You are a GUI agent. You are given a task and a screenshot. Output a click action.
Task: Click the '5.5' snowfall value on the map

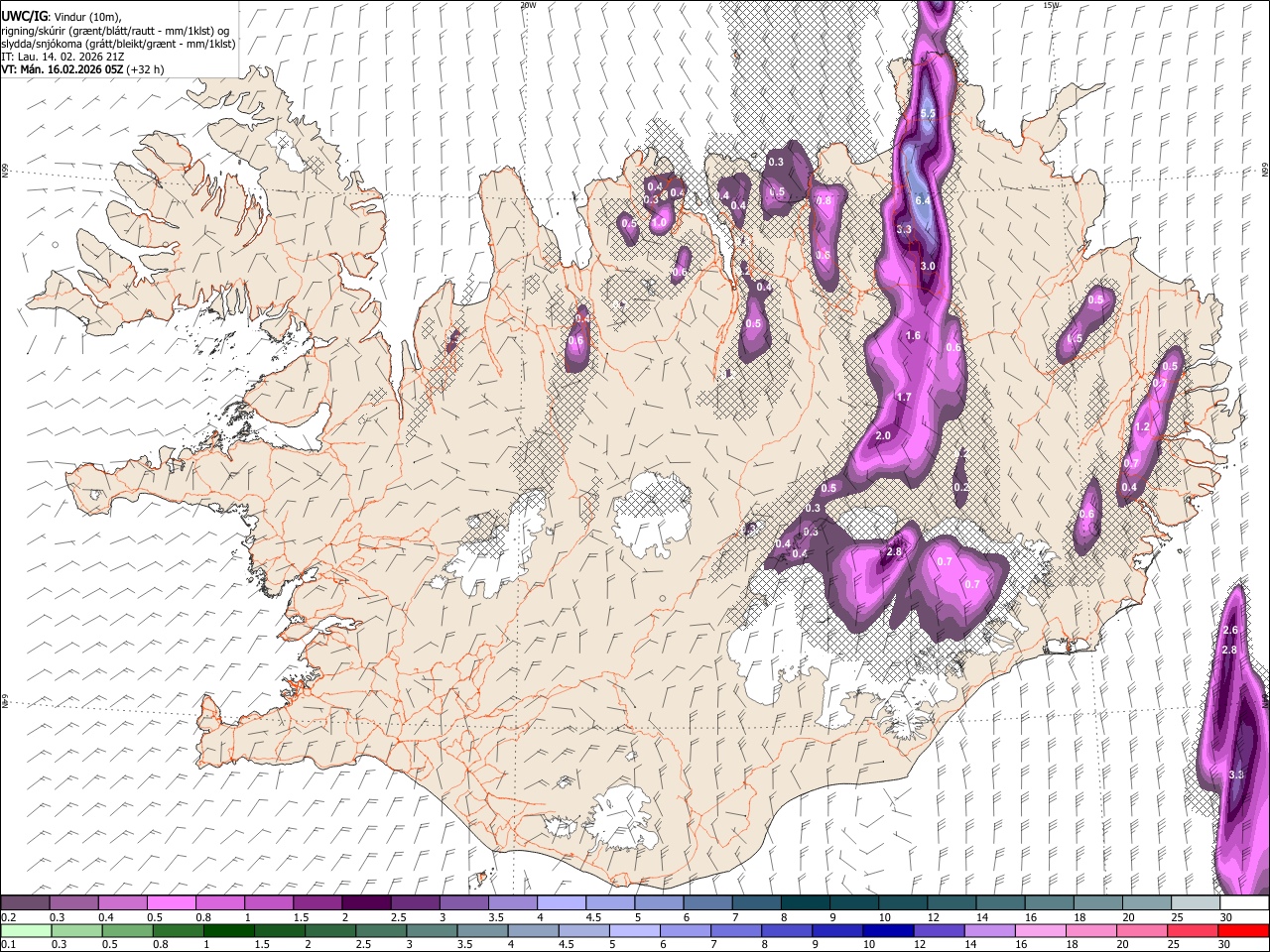pos(928,114)
